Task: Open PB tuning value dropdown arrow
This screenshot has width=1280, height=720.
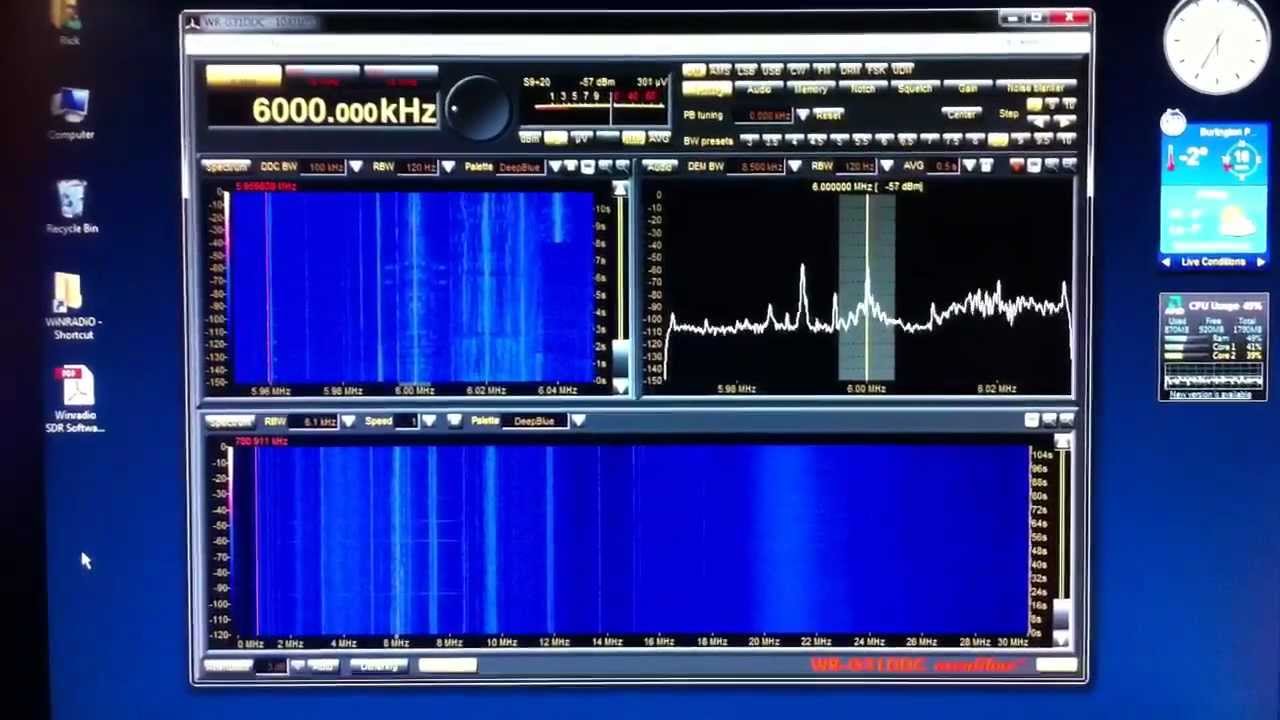Action: [x=802, y=115]
